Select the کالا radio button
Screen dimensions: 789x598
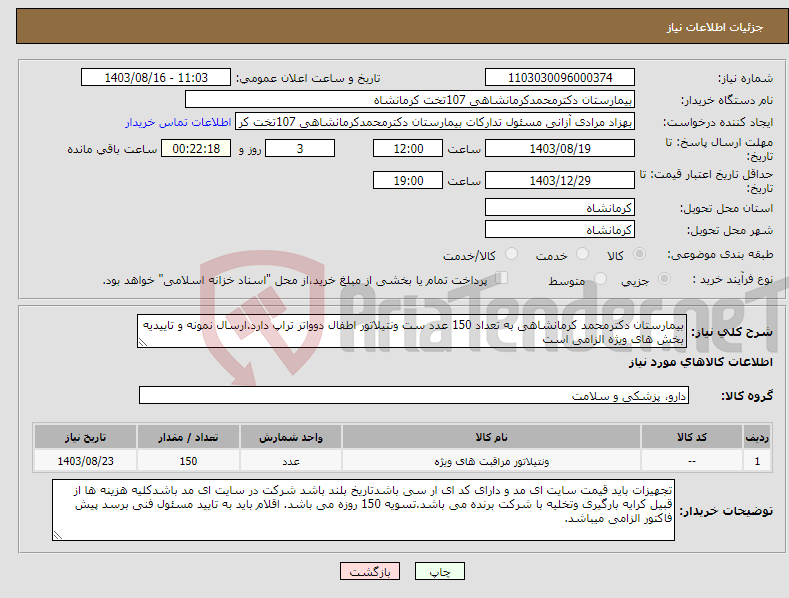(640, 254)
